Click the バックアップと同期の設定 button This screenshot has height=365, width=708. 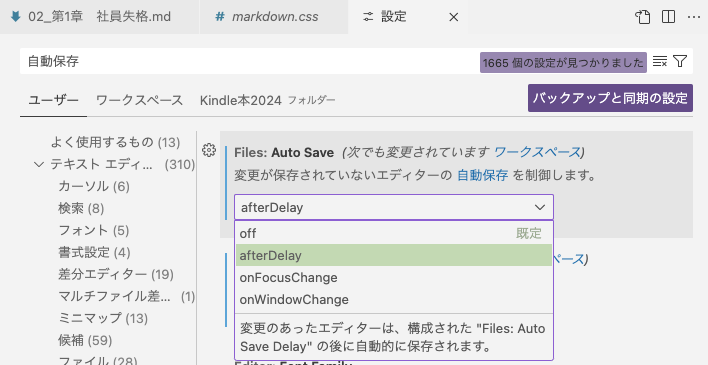610,98
